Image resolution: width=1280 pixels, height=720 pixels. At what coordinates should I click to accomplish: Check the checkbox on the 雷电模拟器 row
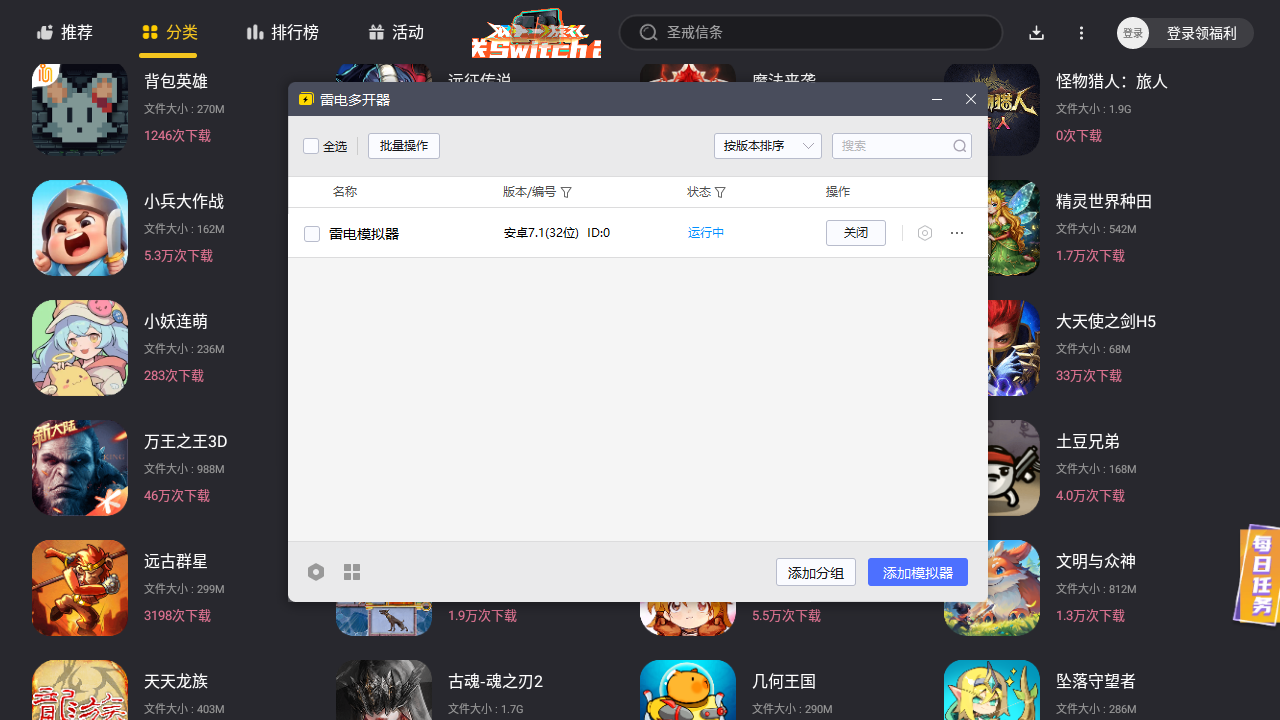coord(311,232)
